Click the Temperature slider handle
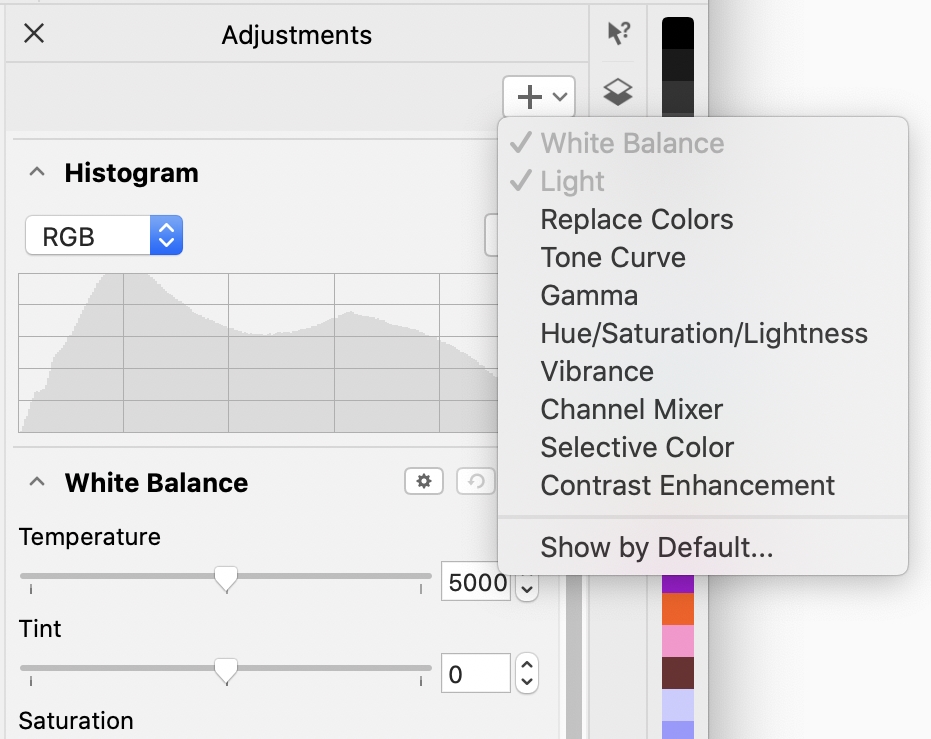 (227, 578)
